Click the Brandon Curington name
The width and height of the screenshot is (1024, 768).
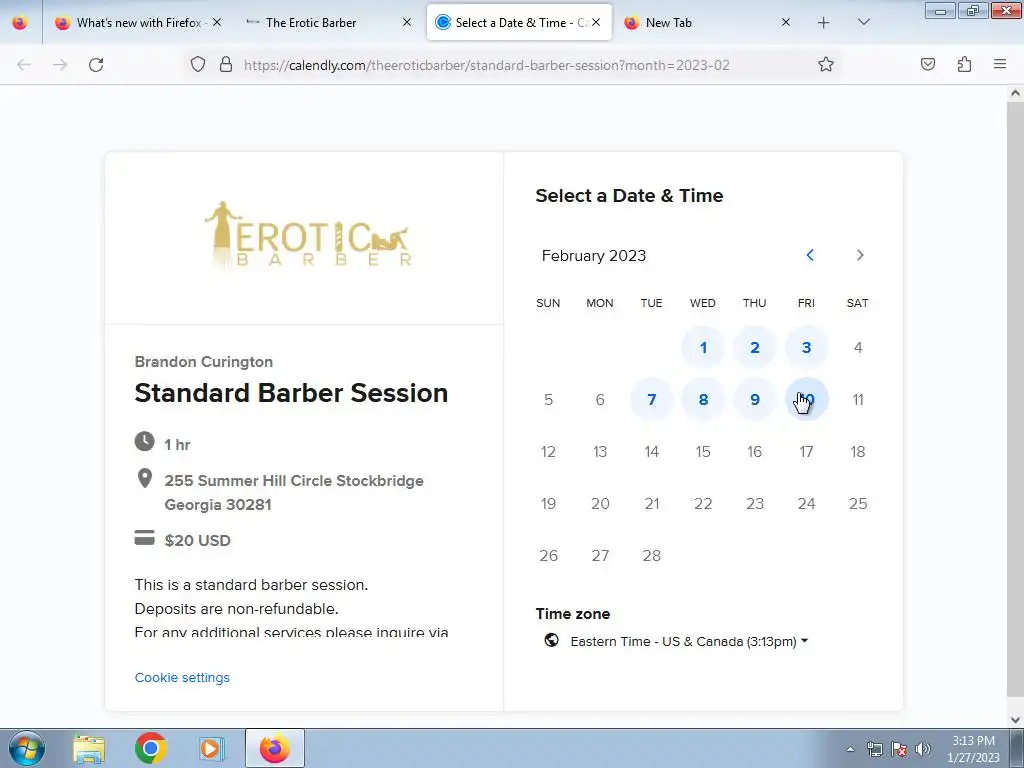tap(204, 362)
